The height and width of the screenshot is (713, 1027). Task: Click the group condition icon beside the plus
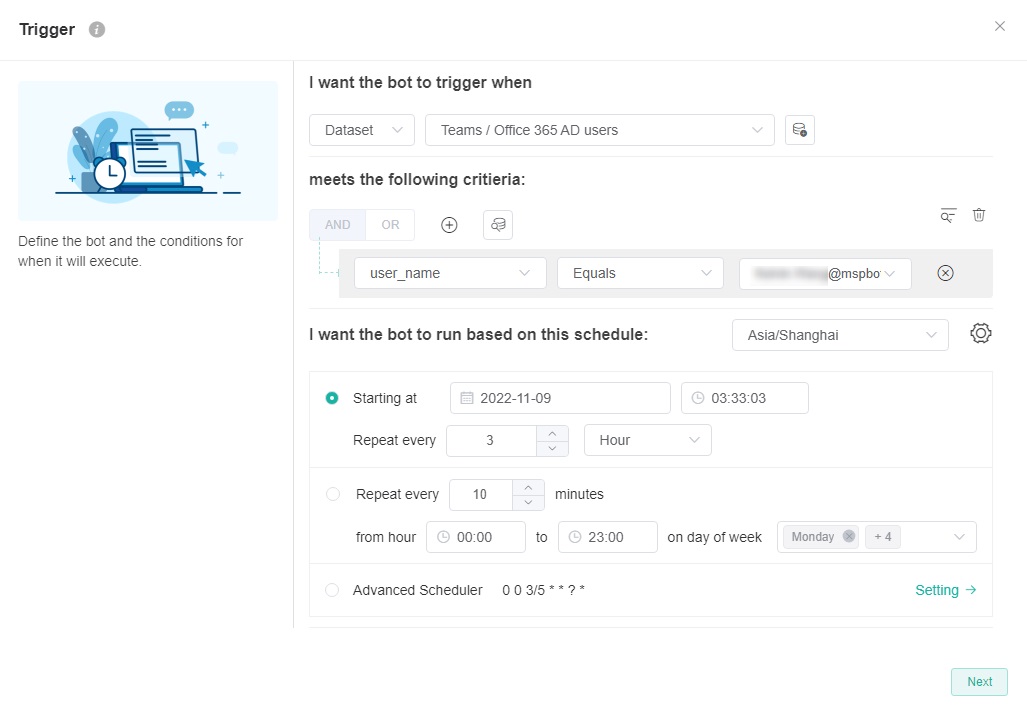point(497,224)
